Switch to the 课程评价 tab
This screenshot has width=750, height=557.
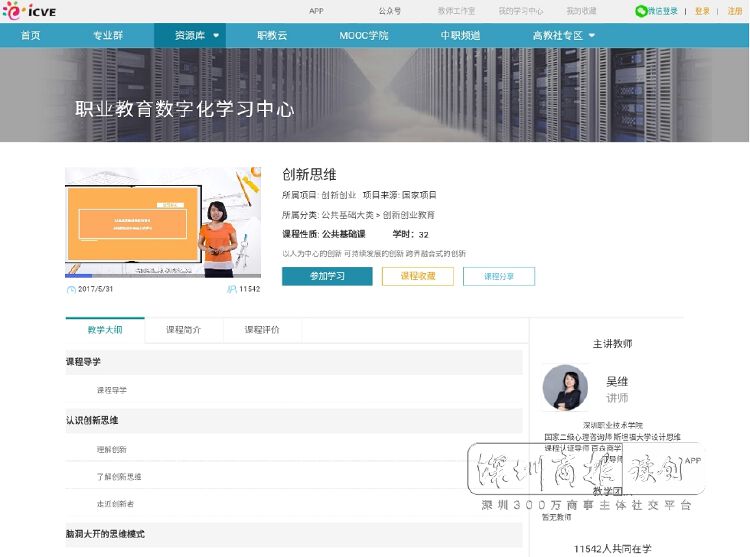pyautogui.click(x=262, y=329)
